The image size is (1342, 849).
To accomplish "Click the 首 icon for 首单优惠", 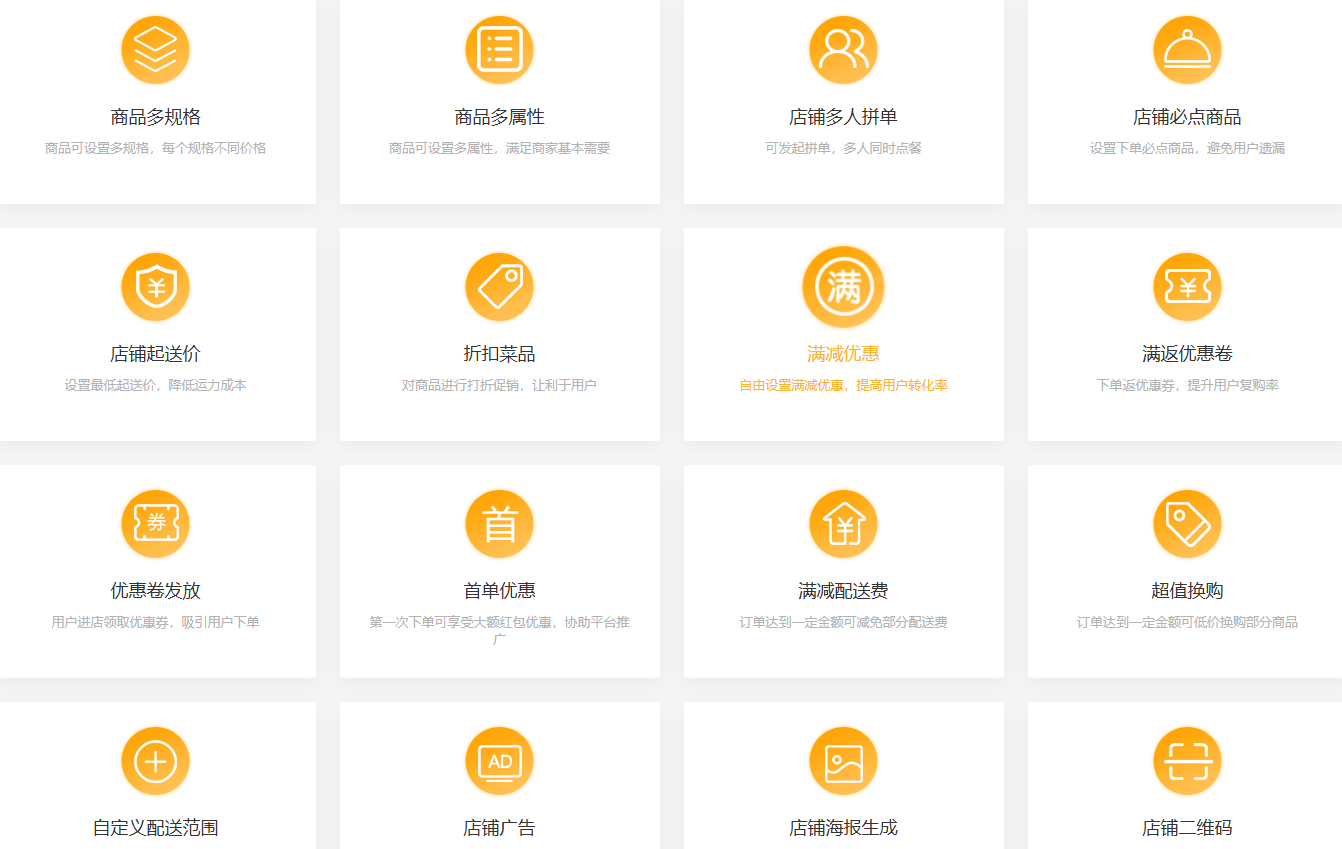I will [499, 524].
